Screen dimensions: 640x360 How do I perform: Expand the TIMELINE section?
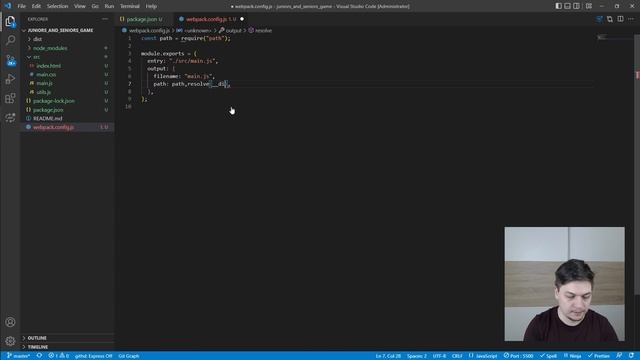point(38,347)
